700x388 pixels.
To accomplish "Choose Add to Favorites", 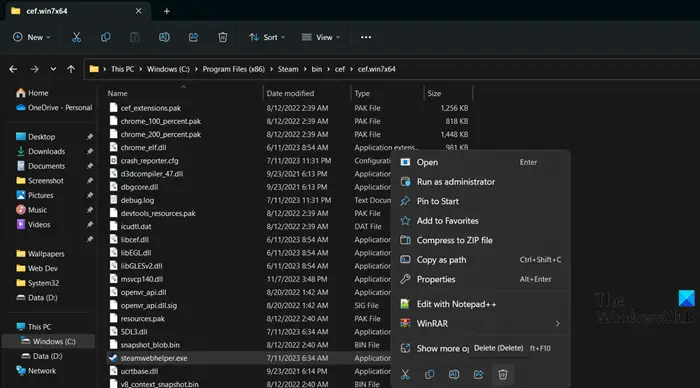I will pos(480,221).
